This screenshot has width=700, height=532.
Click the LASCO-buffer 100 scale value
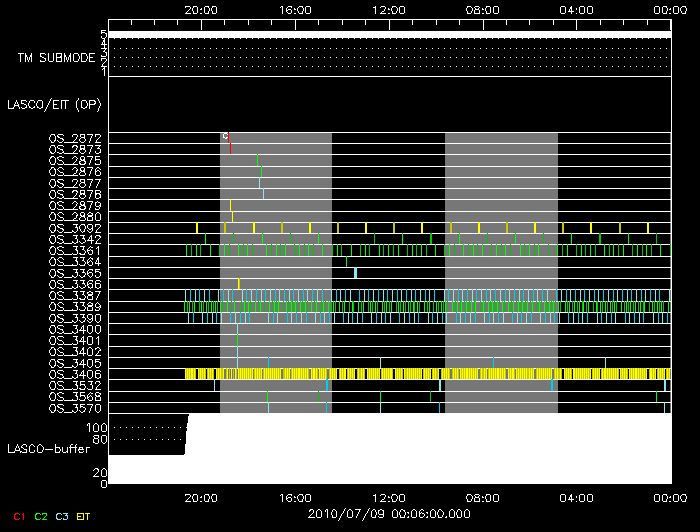coord(96,428)
